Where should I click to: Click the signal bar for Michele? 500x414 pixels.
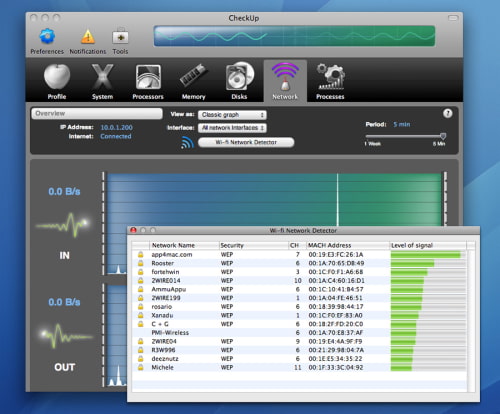[428, 368]
